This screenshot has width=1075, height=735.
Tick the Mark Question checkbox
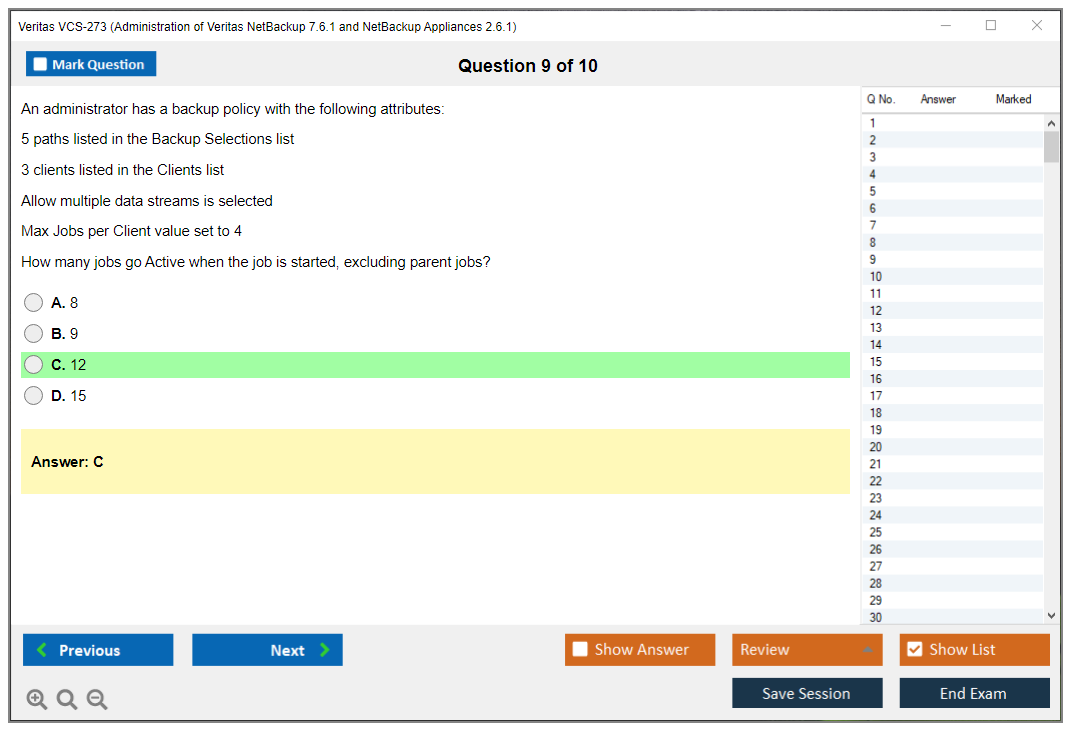coord(40,64)
